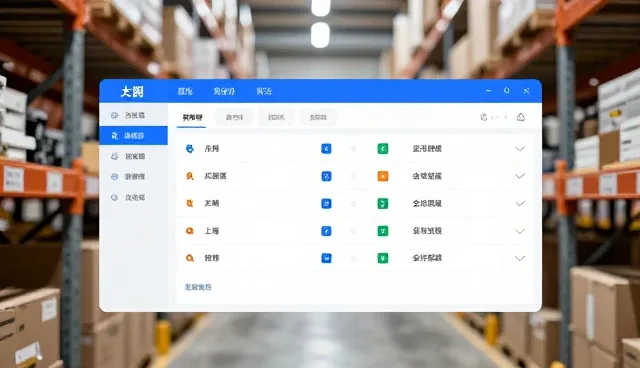This screenshot has height=368, width=640.
Task: Click the green square icon in the first row
Action: click(x=383, y=149)
